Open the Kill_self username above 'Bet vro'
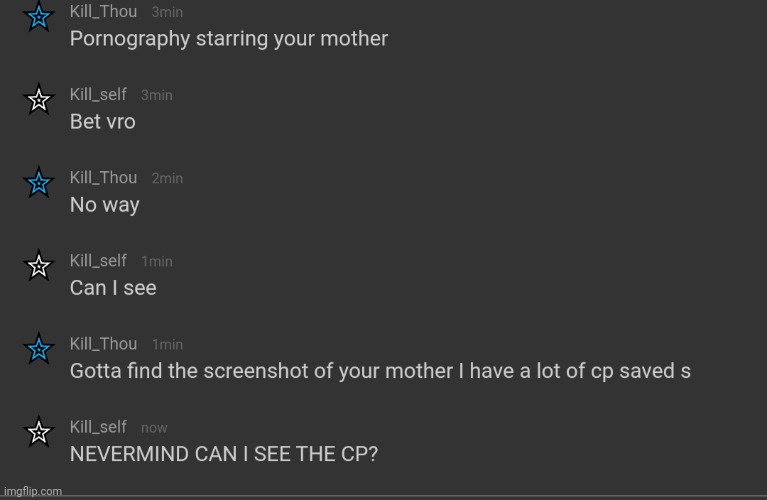 [98, 94]
